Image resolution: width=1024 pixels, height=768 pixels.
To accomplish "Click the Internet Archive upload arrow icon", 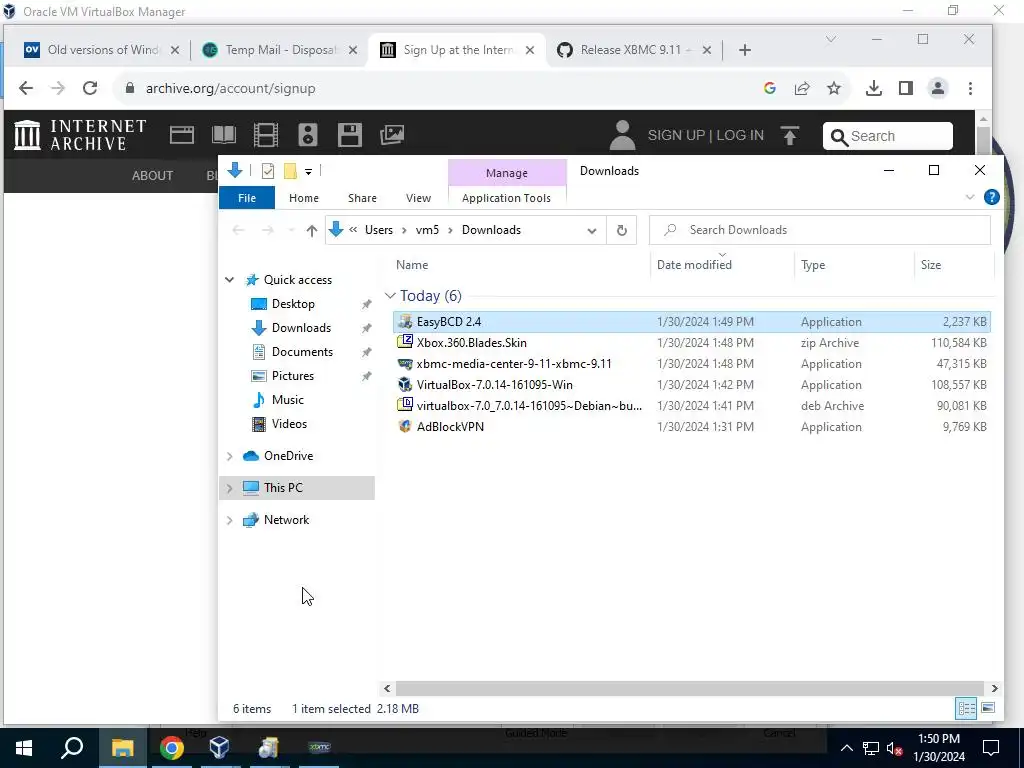I will pos(790,135).
